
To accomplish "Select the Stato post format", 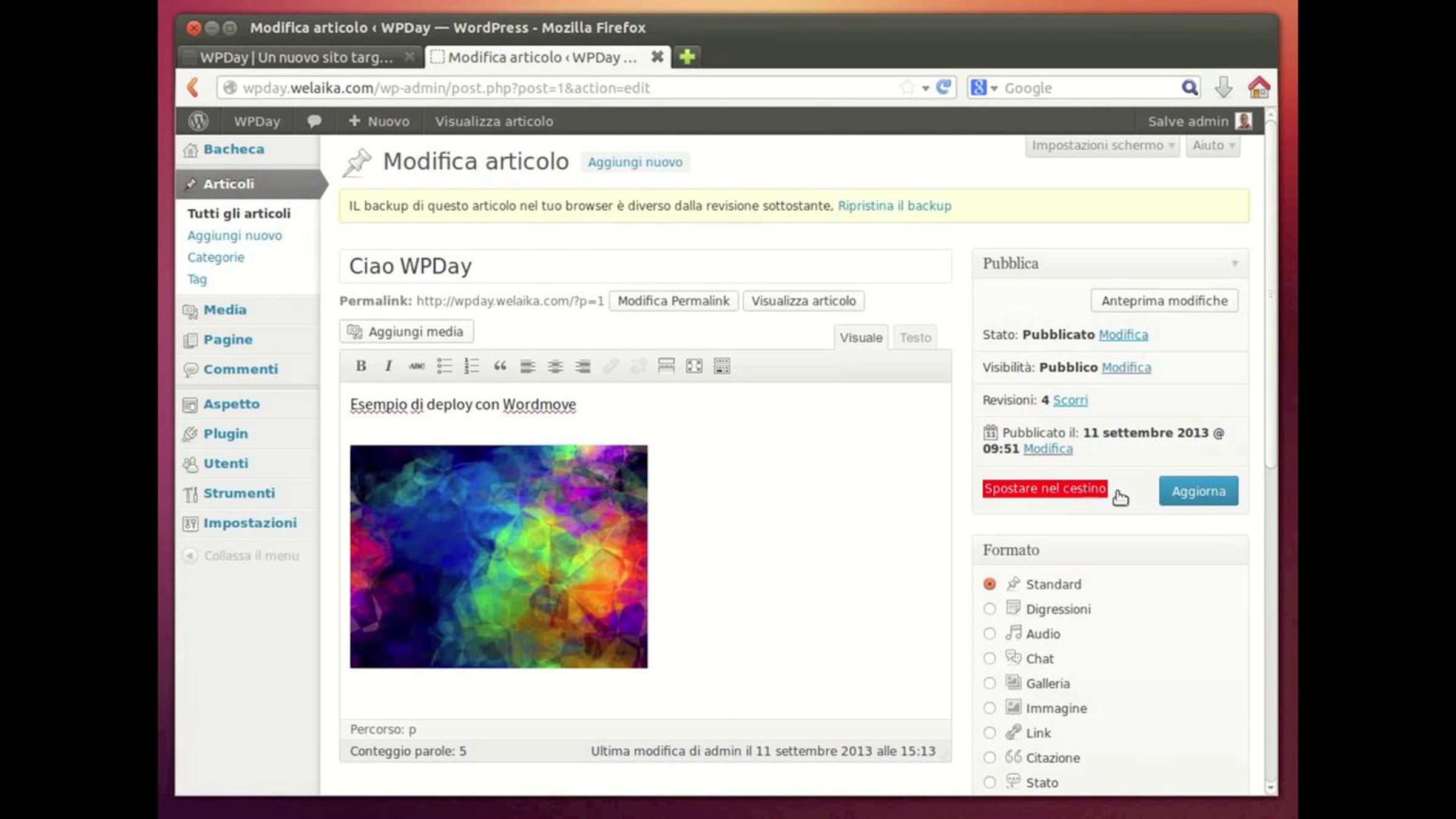I will click(989, 783).
